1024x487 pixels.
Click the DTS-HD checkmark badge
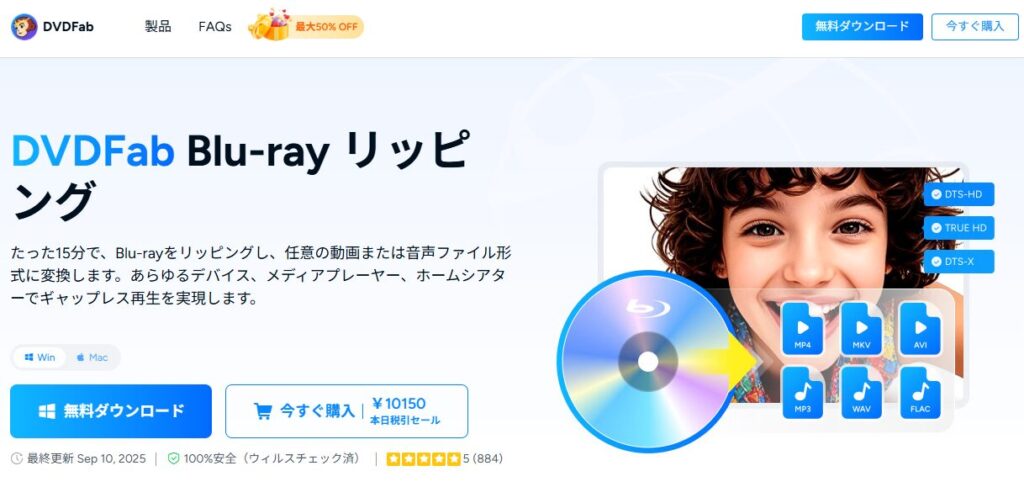coord(959,194)
